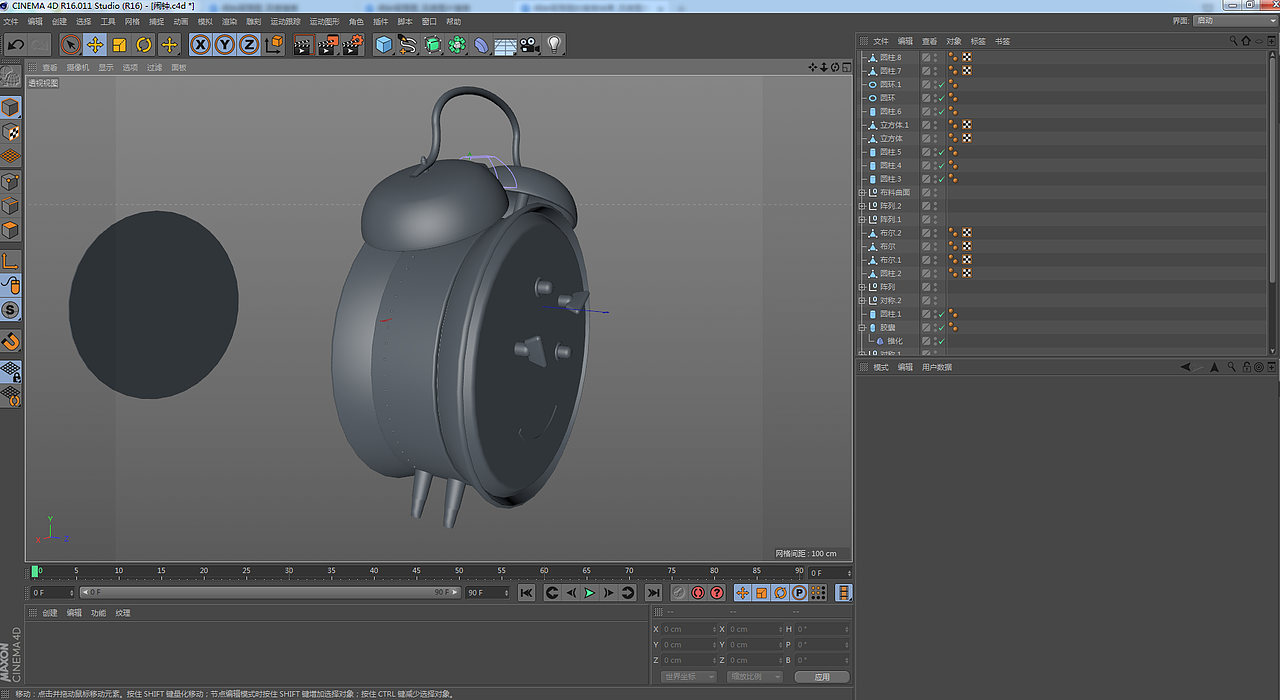Screen dimensions: 1280x700
Task: Toggle the Z axis lock
Action: pyautogui.click(x=249, y=44)
